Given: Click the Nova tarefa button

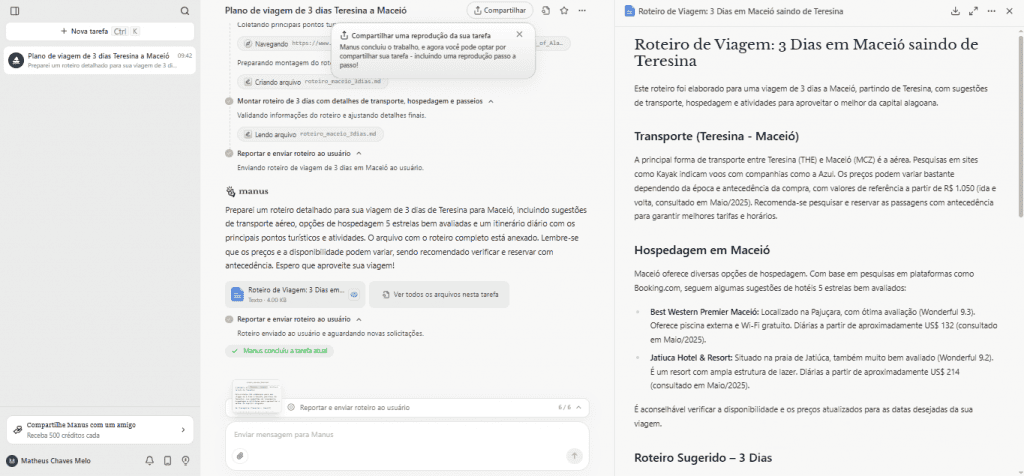Looking at the screenshot, I should [100, 31].
